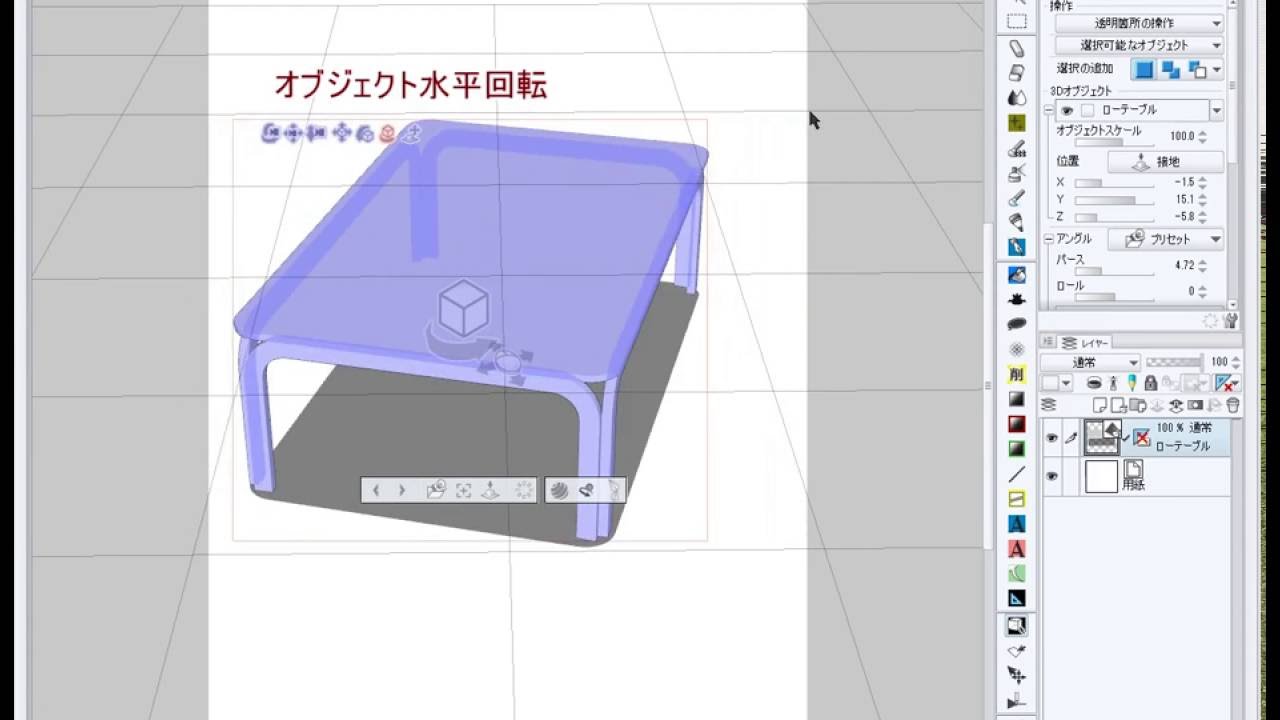Select the blue triangle ruler tool

click(1017, 599)
